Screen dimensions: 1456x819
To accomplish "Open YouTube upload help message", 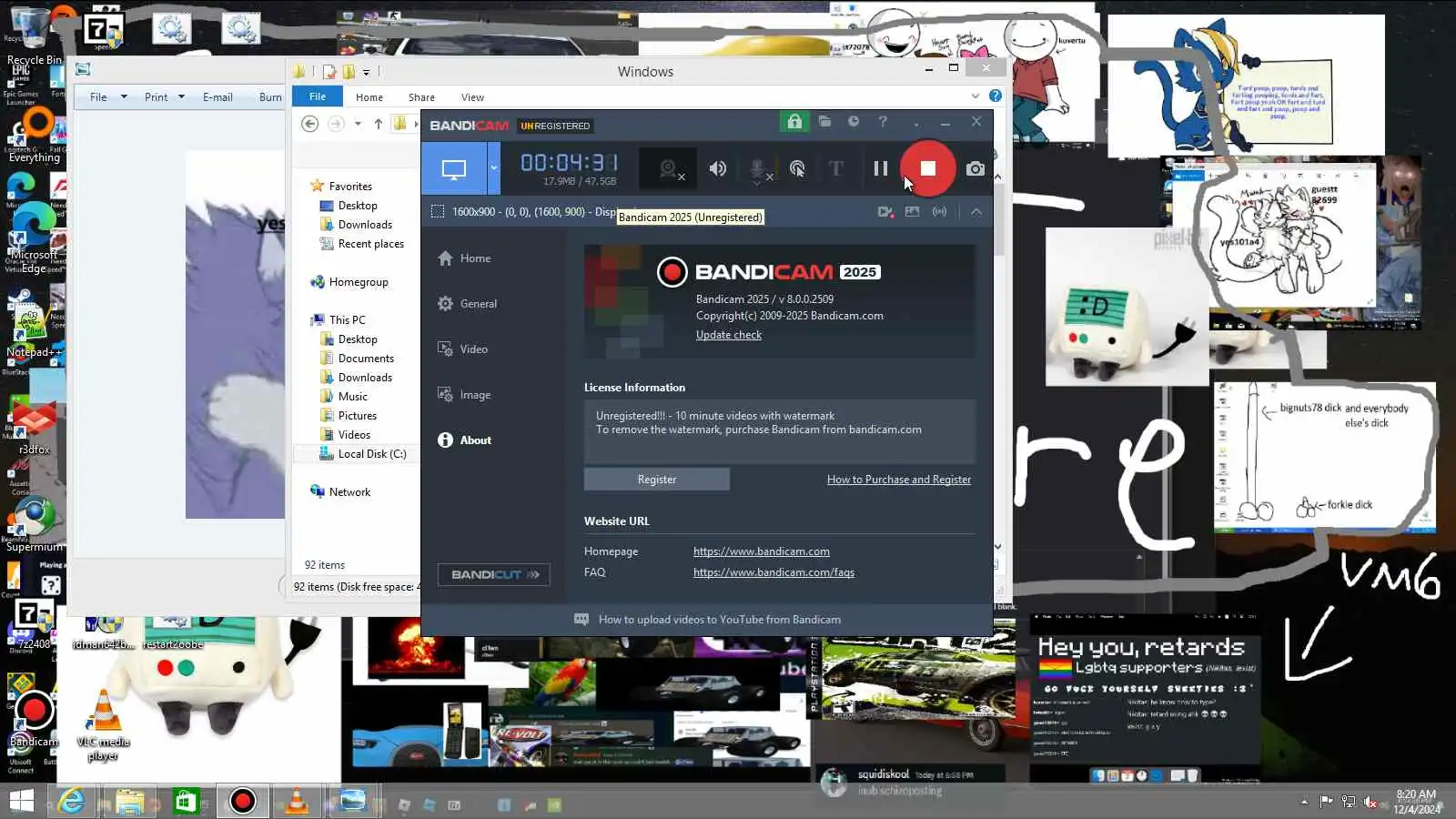I will pyautogui.click(x=720, y=620).
